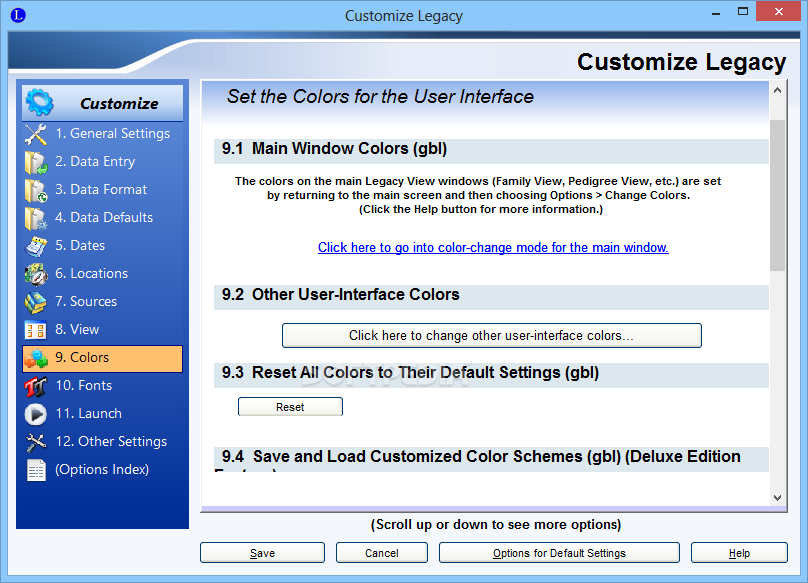Open 1. General Settings section
This screenshot has width=808, height=583.
pos(102,134)
